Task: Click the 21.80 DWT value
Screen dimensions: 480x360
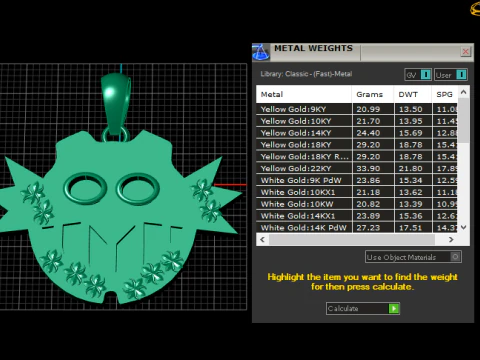Action: tap(411, 168)
